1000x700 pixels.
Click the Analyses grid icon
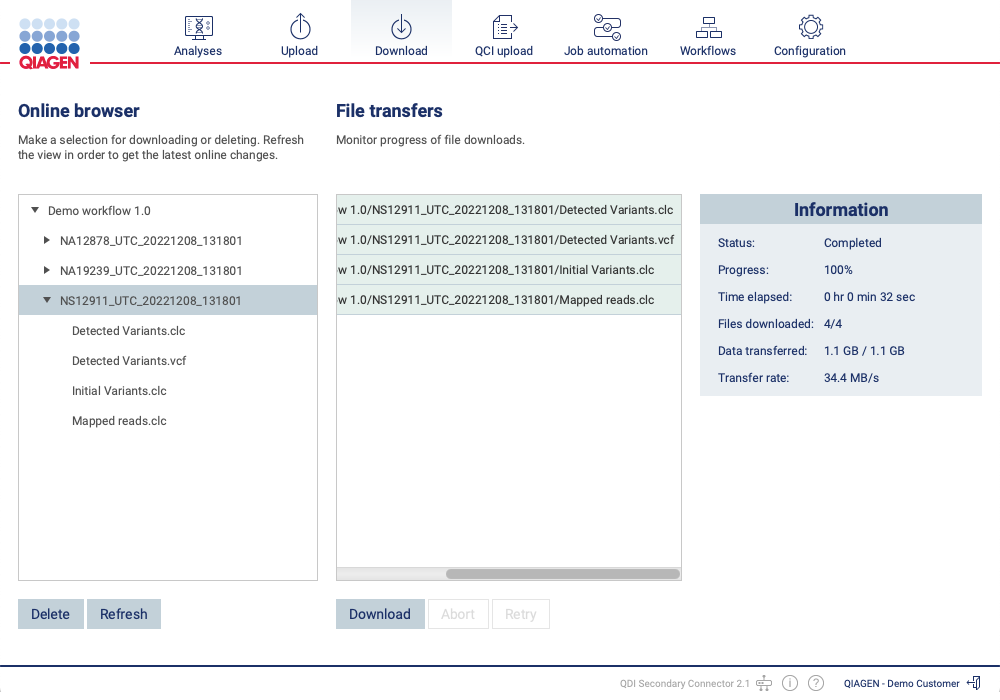click(x=197, y=27)
